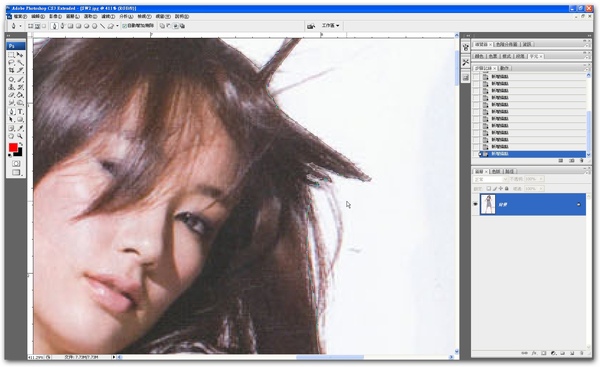The image size is (600, 367).
Task: Select the Horizontal Type tool
Action: click(20, 112)
